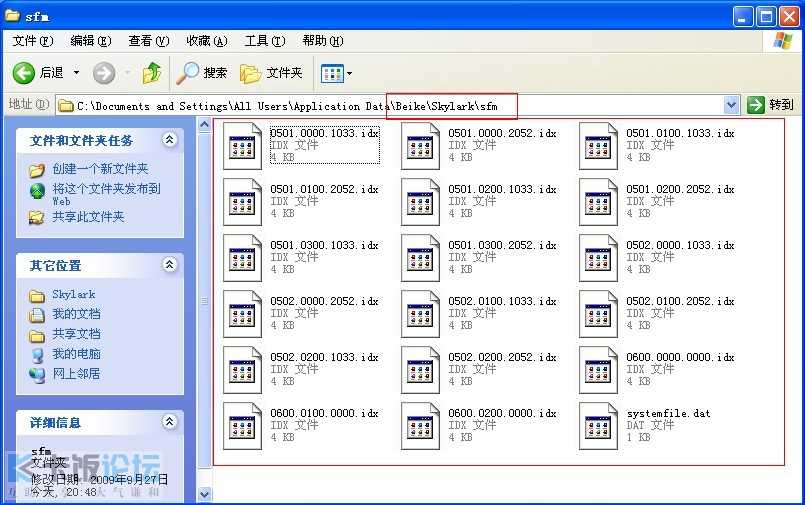Open the 帮助(H) menu
This screenshot has width=805, height=505.
coord(322,41)
